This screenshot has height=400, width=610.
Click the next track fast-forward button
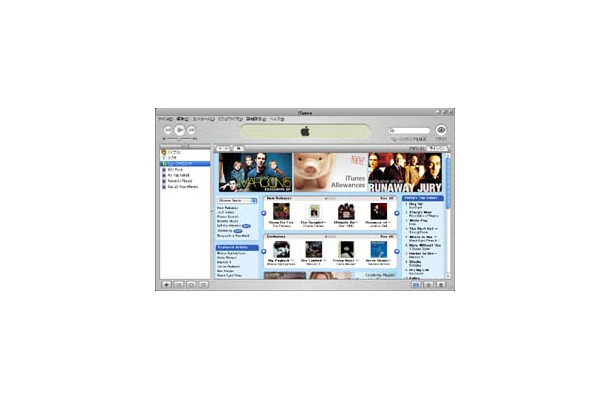[191, 130]
